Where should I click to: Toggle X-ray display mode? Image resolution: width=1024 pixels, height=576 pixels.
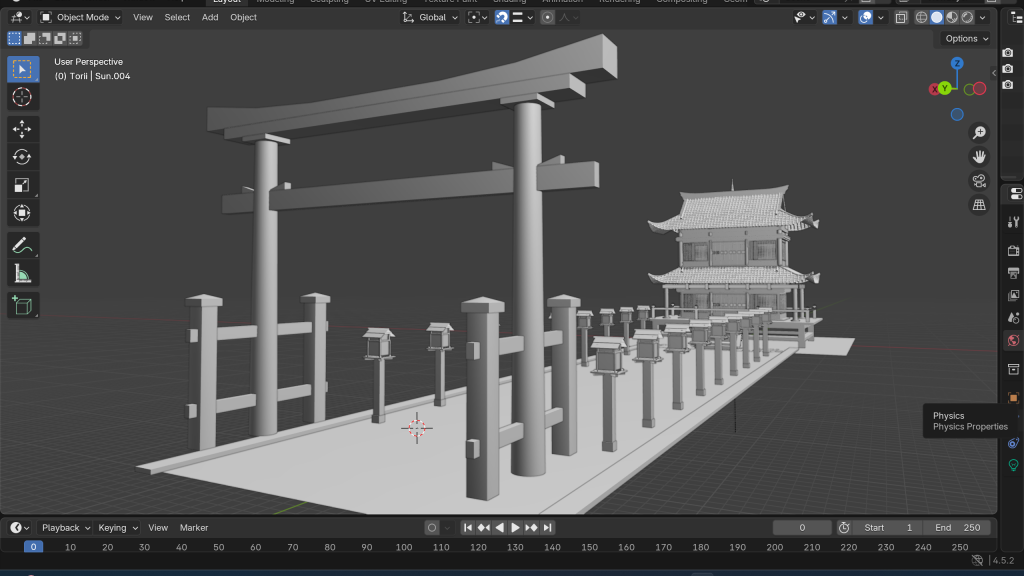pyautogui.click(x=902, y=17)
